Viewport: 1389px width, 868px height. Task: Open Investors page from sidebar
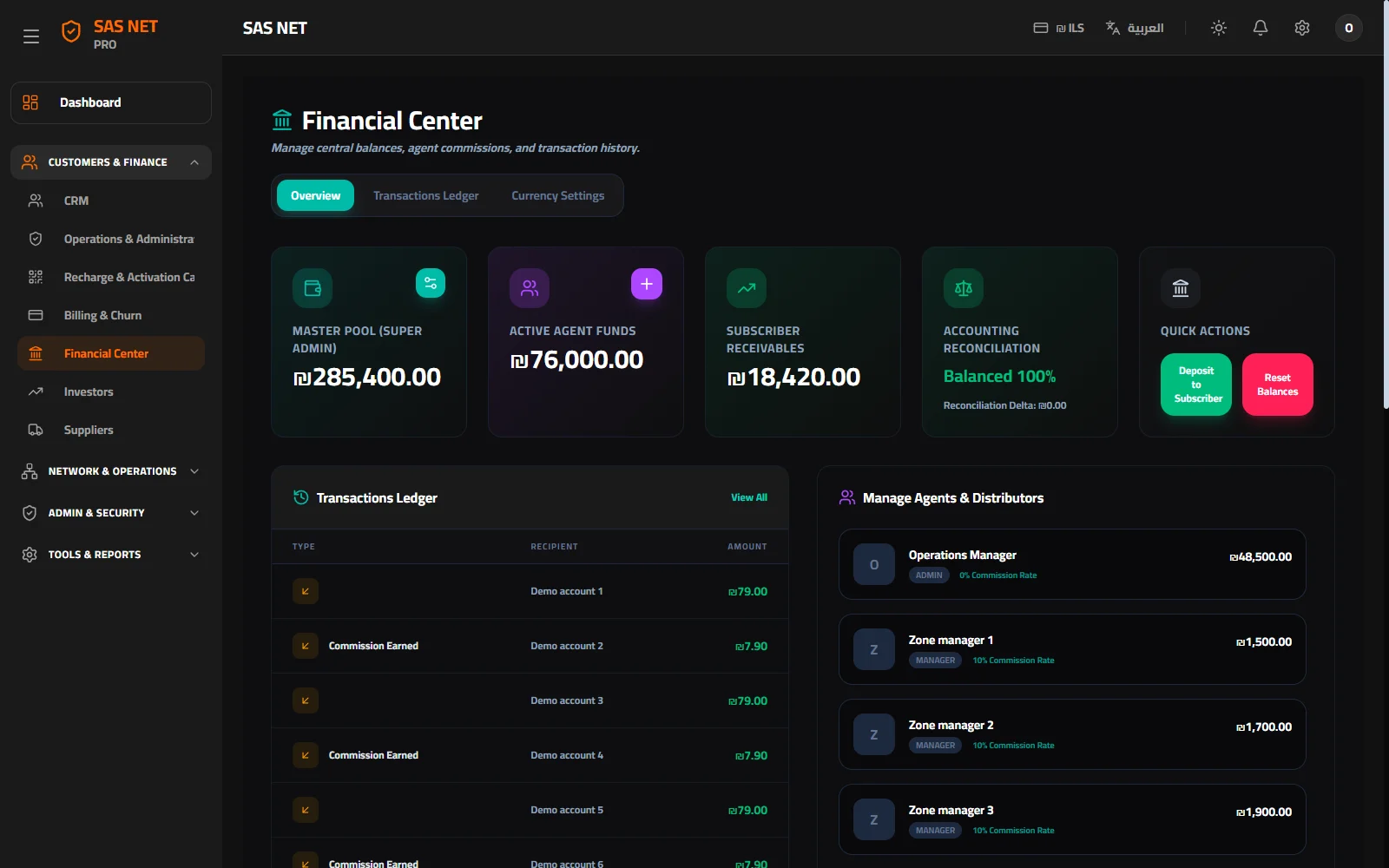111,391
